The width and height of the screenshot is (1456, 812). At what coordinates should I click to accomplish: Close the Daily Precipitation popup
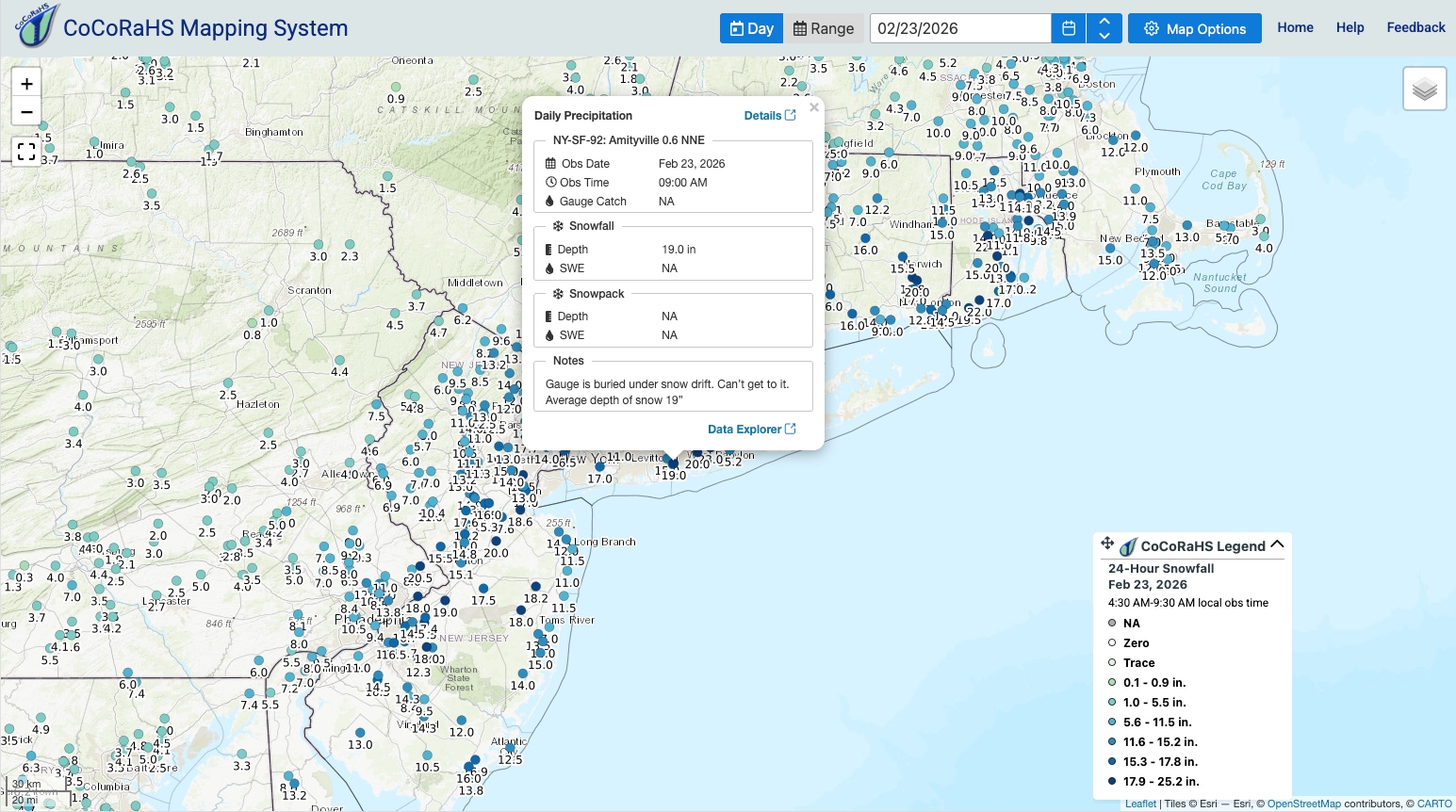(x=814, y=107)
